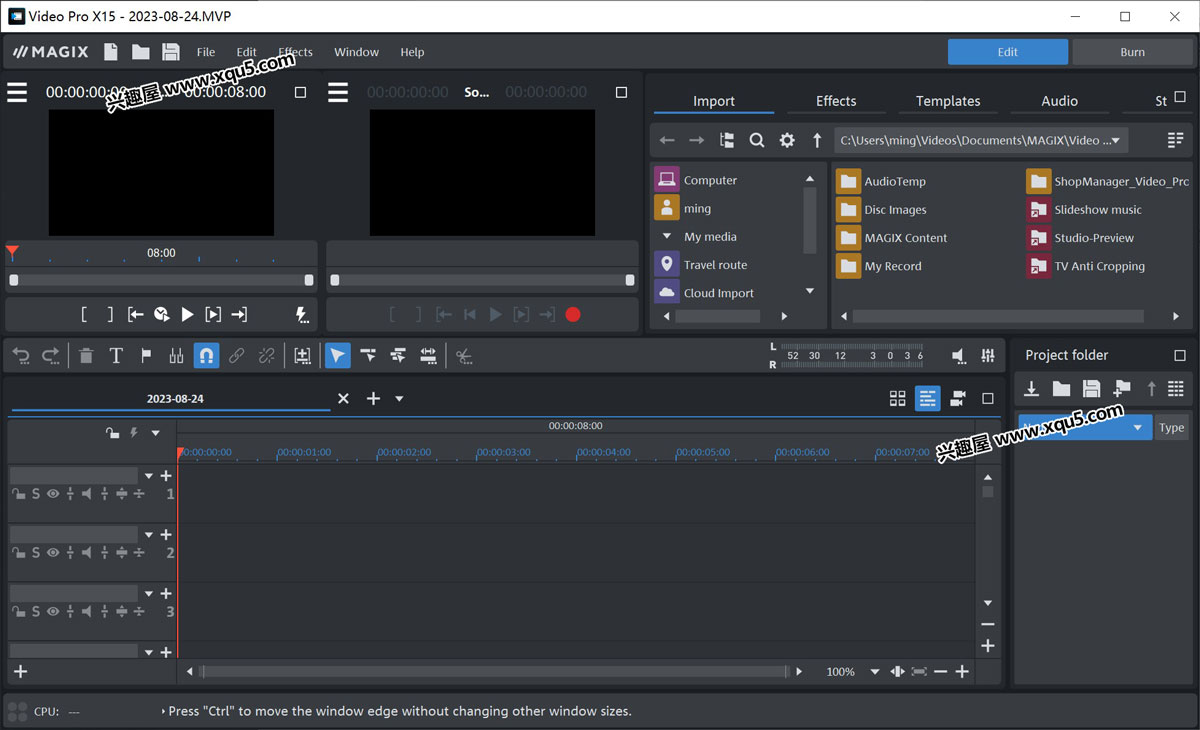Delete selected object with trash can icon

click(x=86, y=355)
